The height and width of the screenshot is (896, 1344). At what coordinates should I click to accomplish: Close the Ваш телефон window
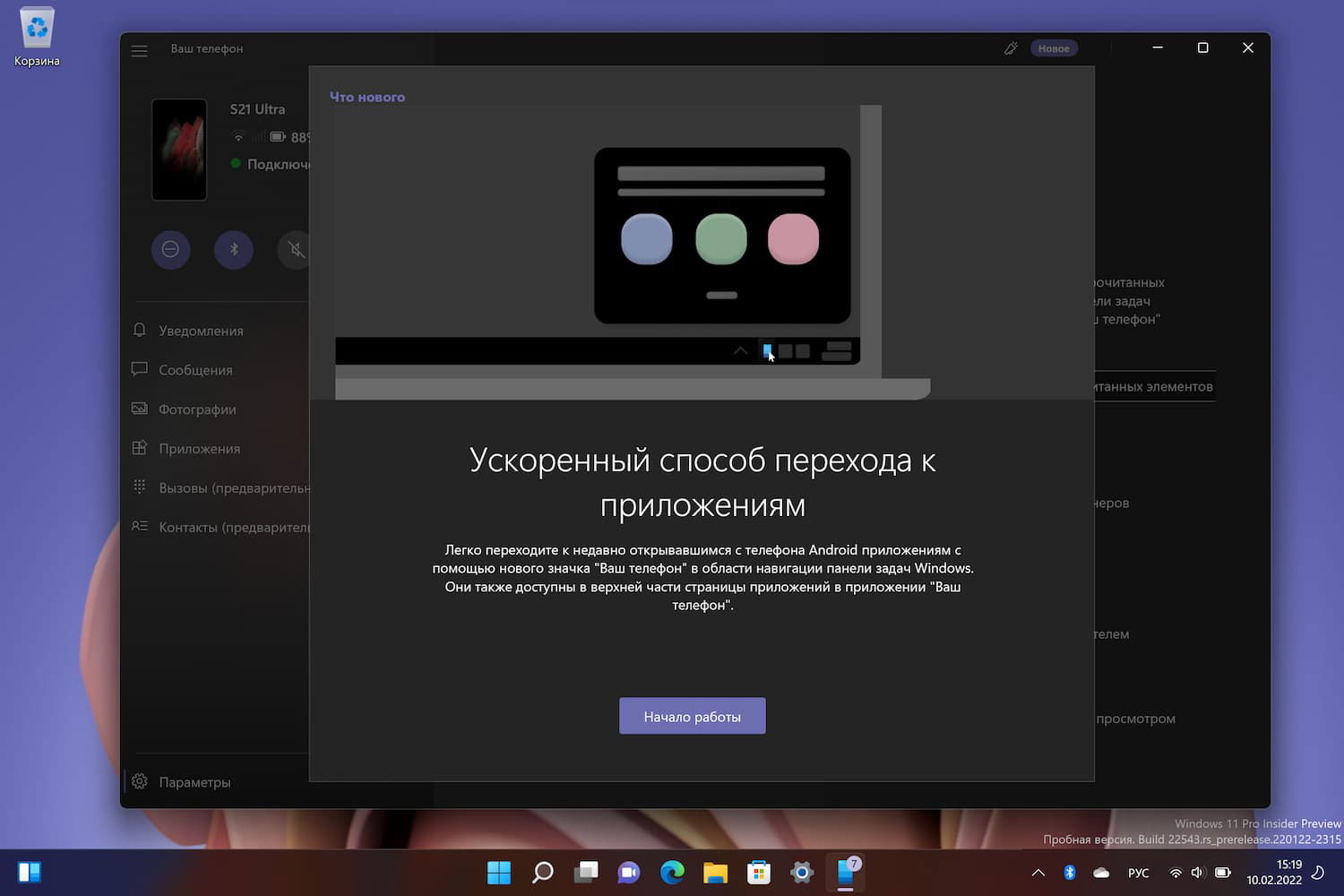click(1248, 48)
